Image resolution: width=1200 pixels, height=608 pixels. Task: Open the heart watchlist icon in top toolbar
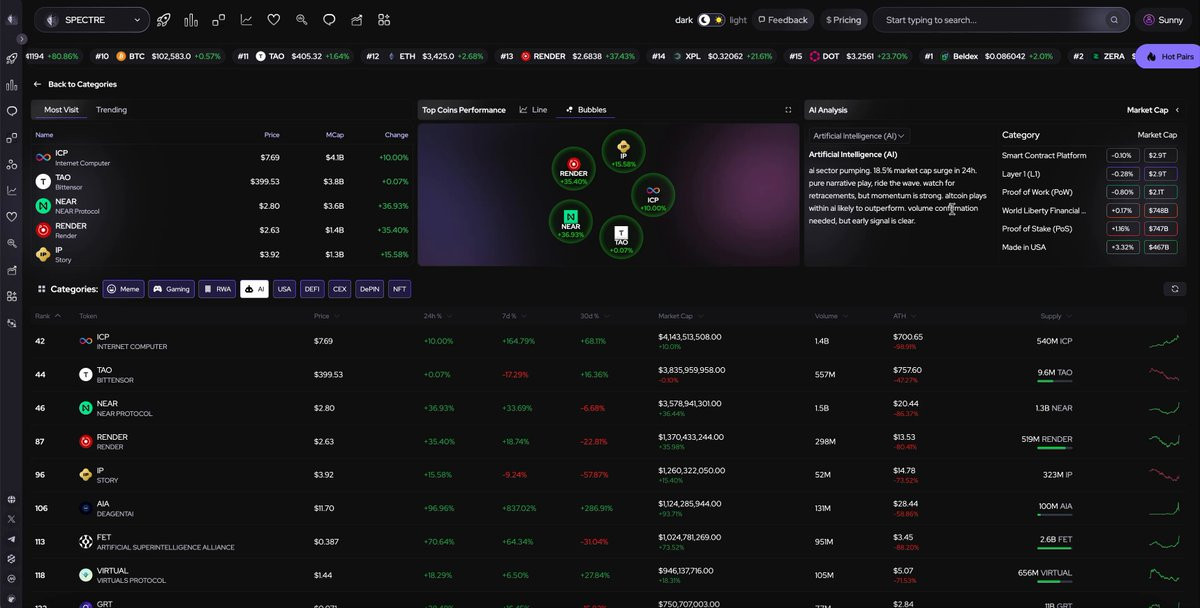click(x=274, y=20)
